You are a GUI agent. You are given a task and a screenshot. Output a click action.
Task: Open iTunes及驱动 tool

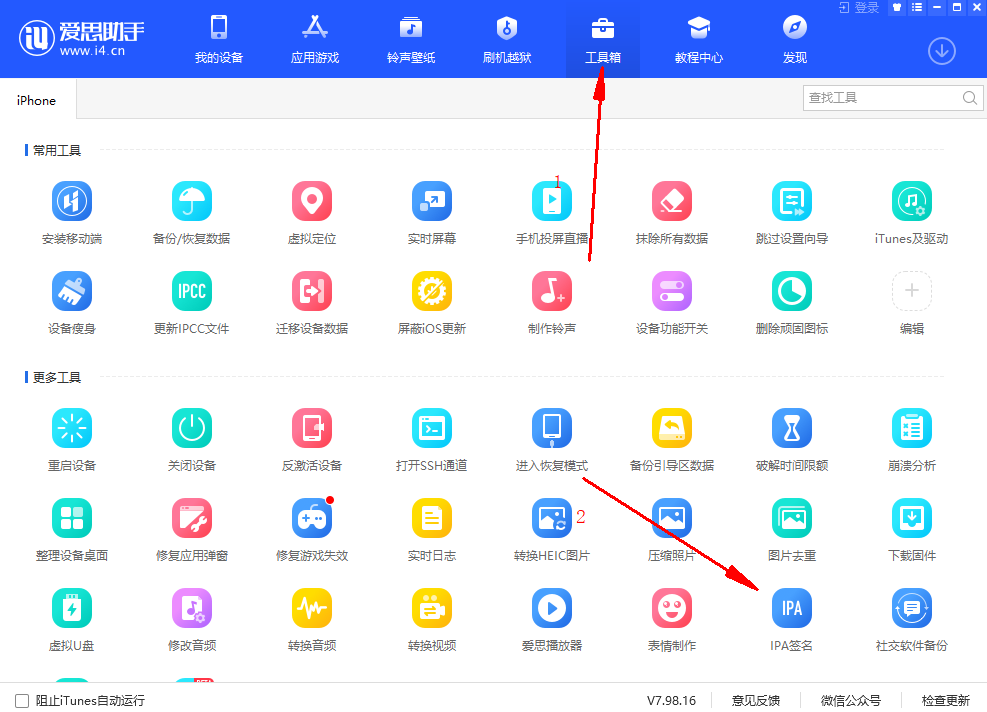coord(911,201)
